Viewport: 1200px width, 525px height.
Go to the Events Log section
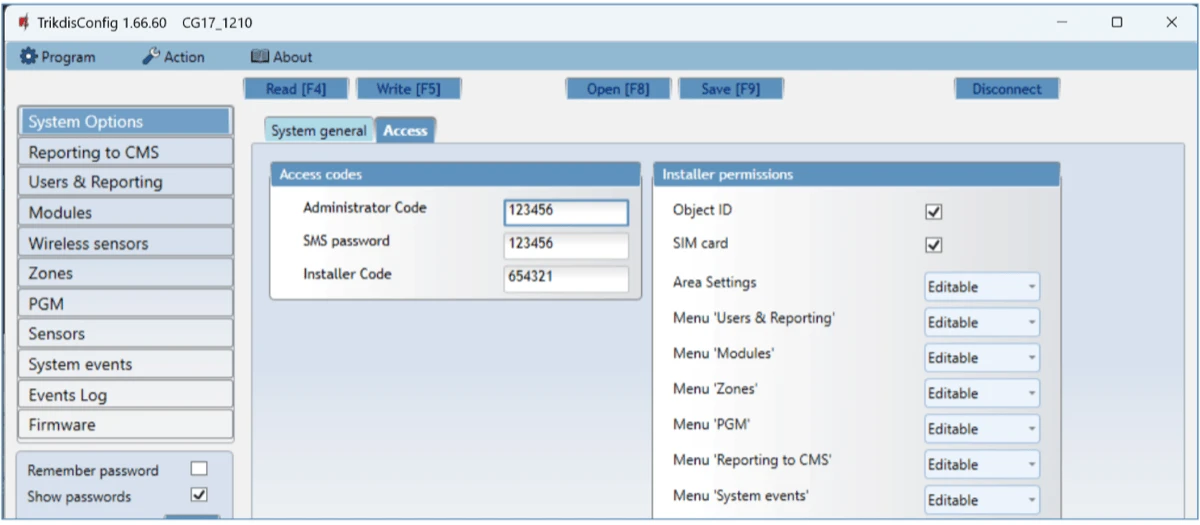click(125, 395)
